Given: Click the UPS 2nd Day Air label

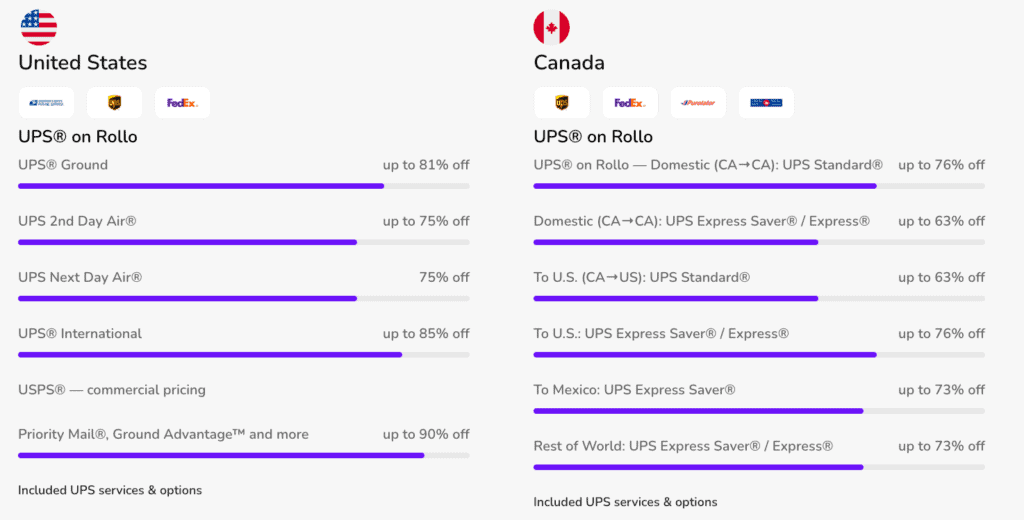Looking at the screenshot, I should point(77,221).
